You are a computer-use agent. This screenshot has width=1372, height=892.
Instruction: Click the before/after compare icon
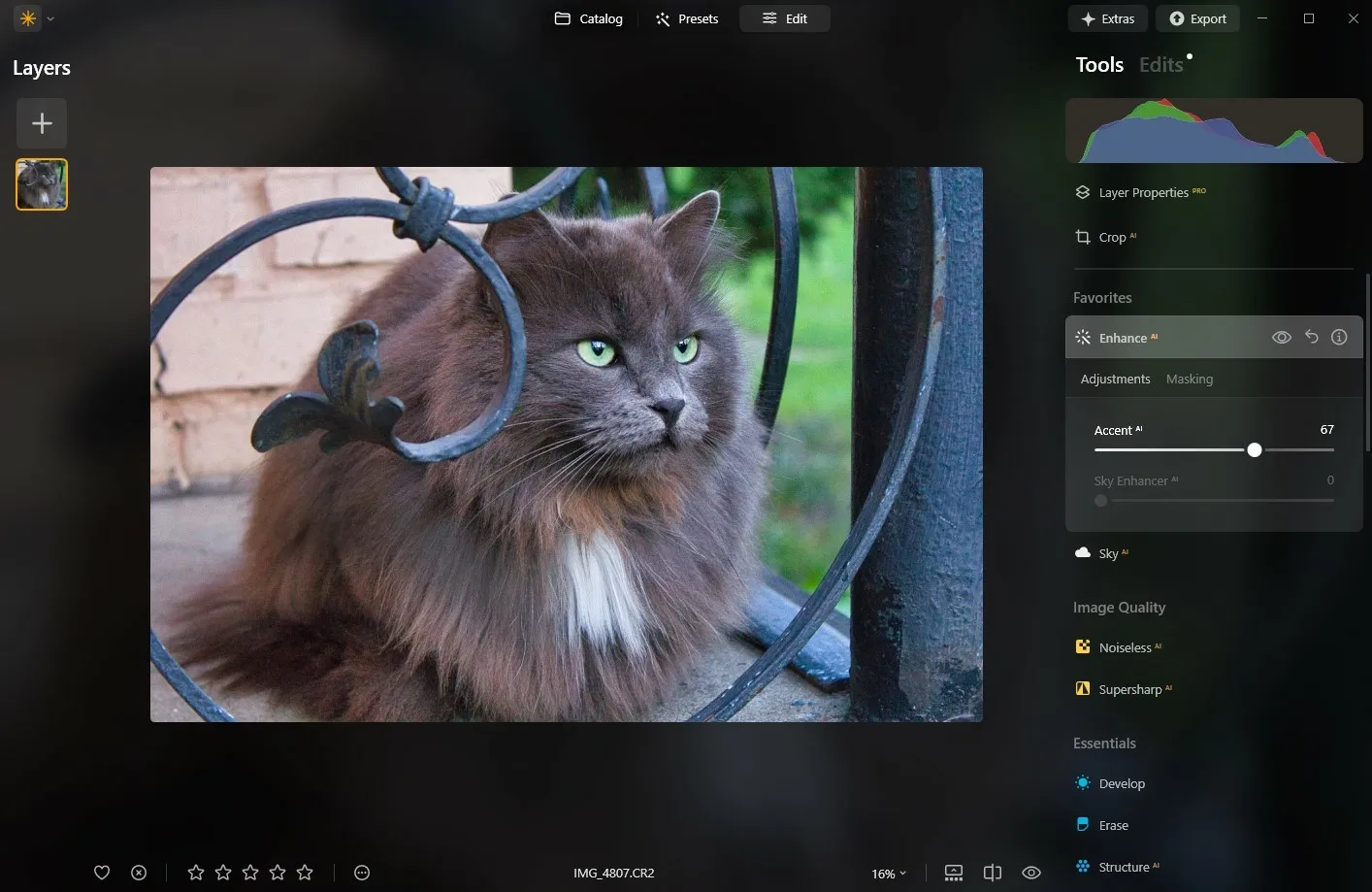point(992,873)
